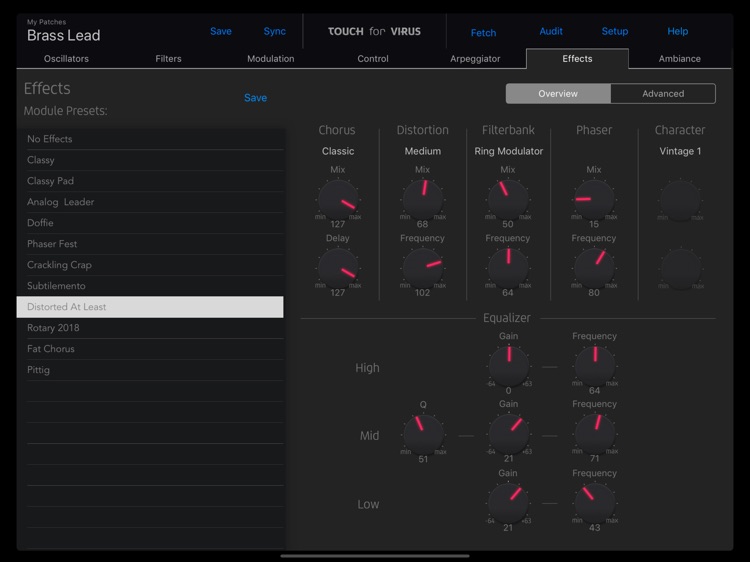Select the Crackling Crap preset
Screen dimensions: 750x562
pyautogui.click(x=150, y=265)
